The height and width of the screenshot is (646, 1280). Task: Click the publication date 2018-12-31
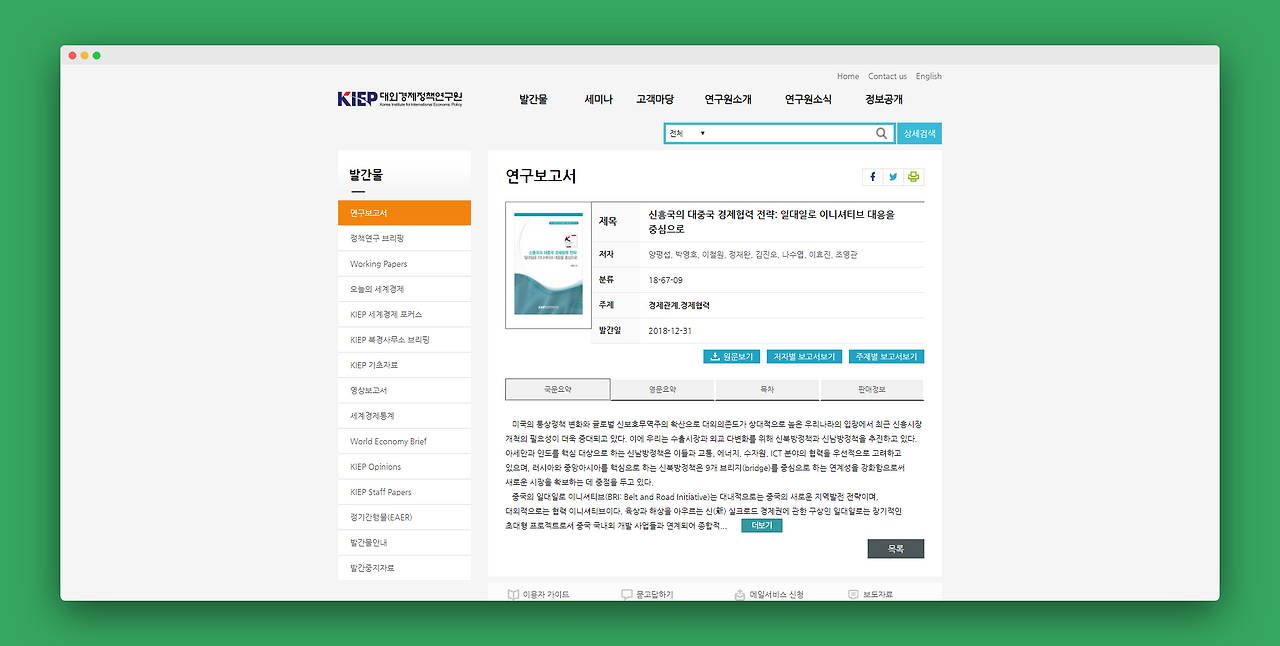click(670, 330)
